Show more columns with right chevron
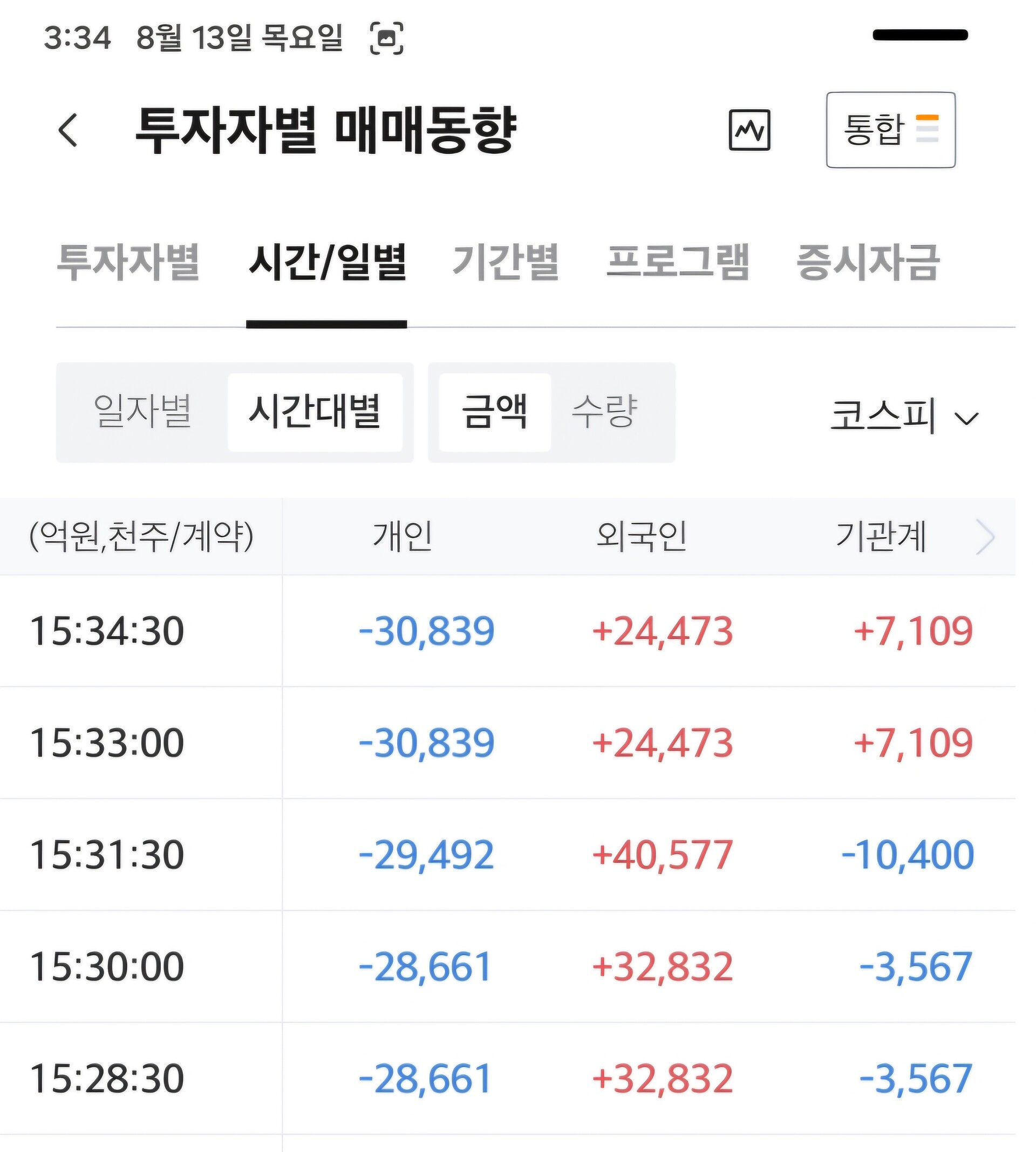1036x1152 pixels. coord(985,537)
